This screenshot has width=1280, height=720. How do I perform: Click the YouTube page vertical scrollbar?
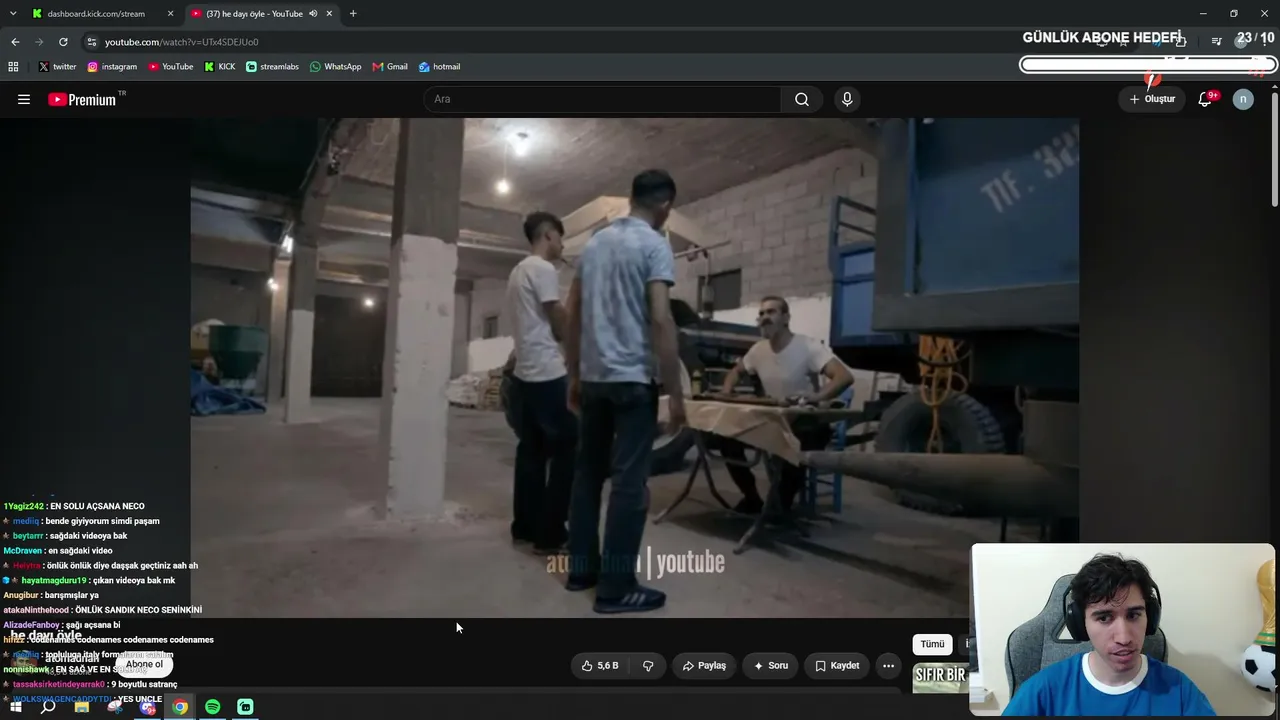[1274, 150]
